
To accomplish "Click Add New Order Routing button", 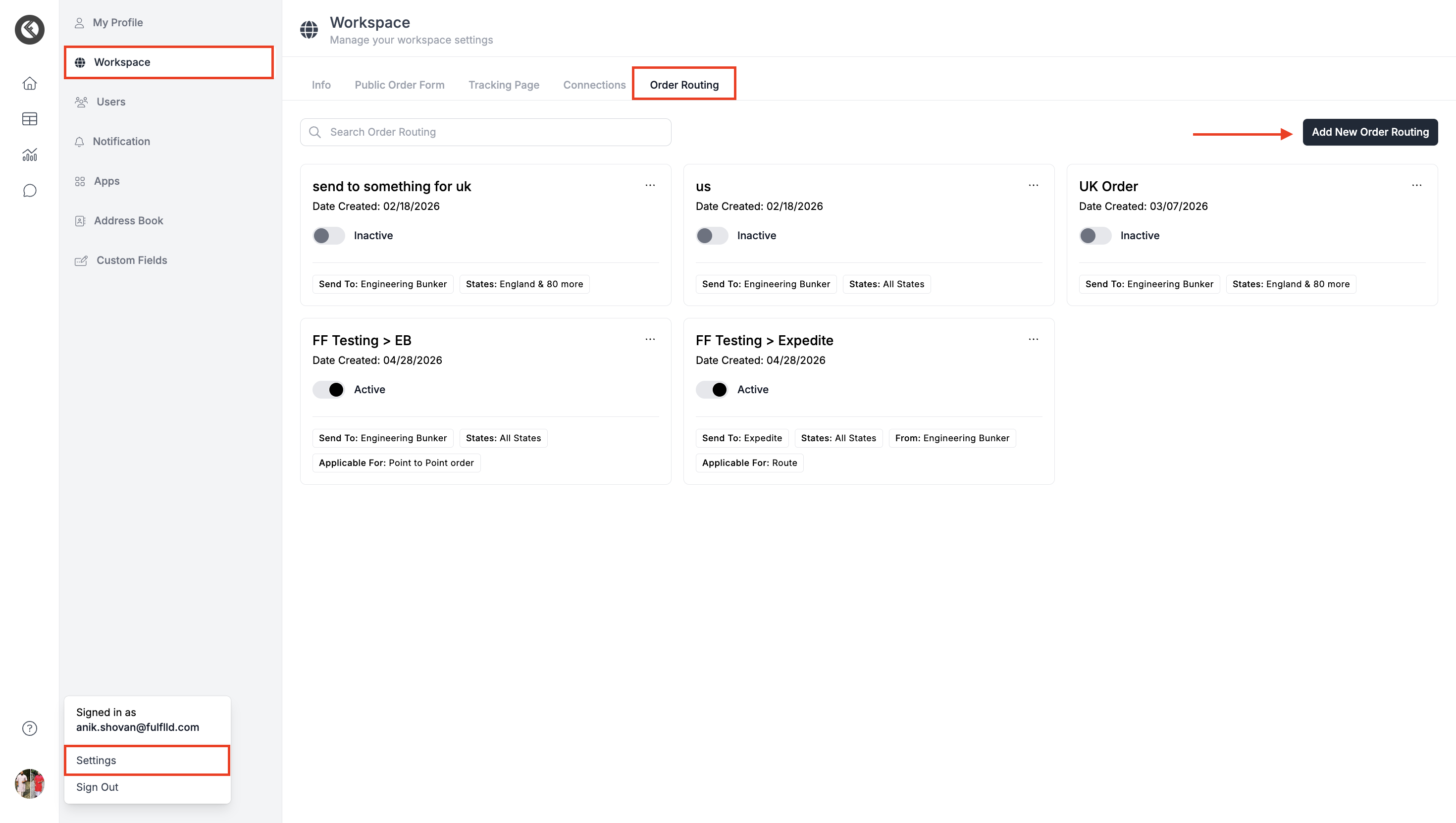I will [1369, 132].
